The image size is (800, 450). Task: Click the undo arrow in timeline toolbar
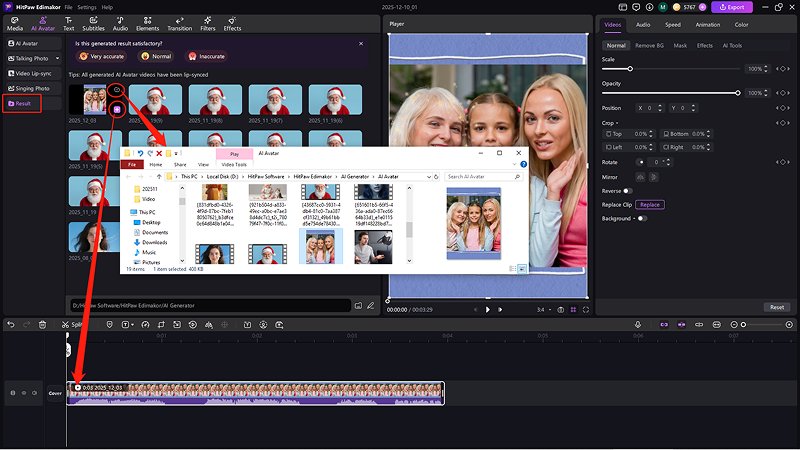(x=9, y=324)
